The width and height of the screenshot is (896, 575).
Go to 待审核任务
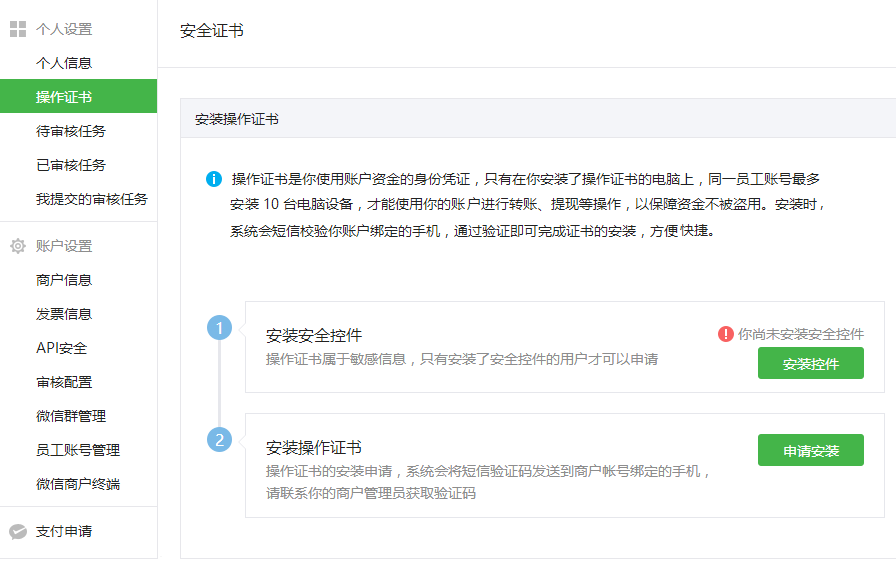[x=71, y=131]
